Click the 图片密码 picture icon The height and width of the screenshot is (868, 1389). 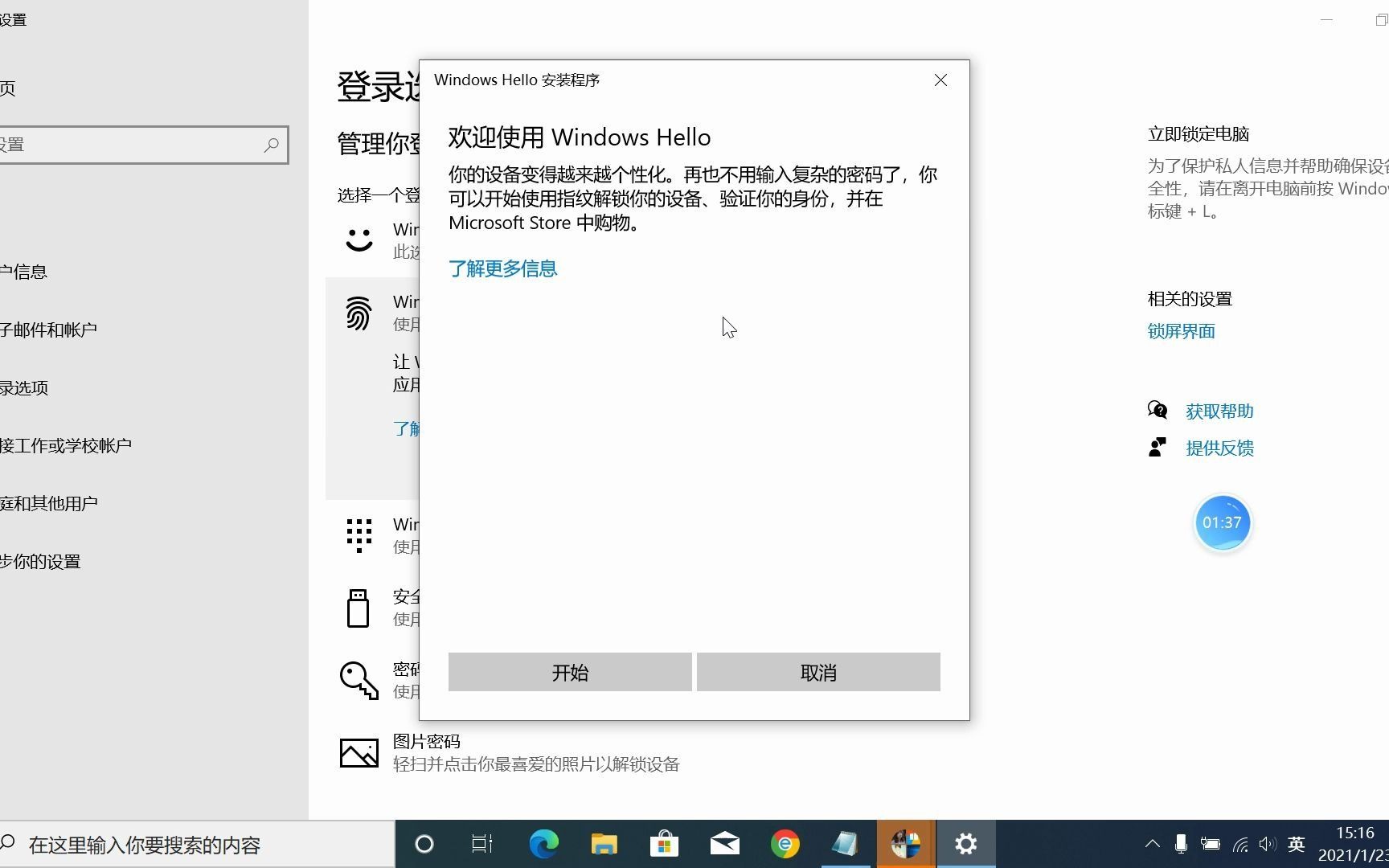pos(359,752)
